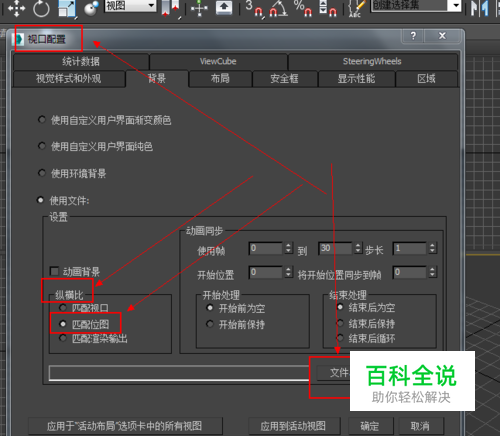
Task: Open the 布局 tab
Action: pos(220,79)
